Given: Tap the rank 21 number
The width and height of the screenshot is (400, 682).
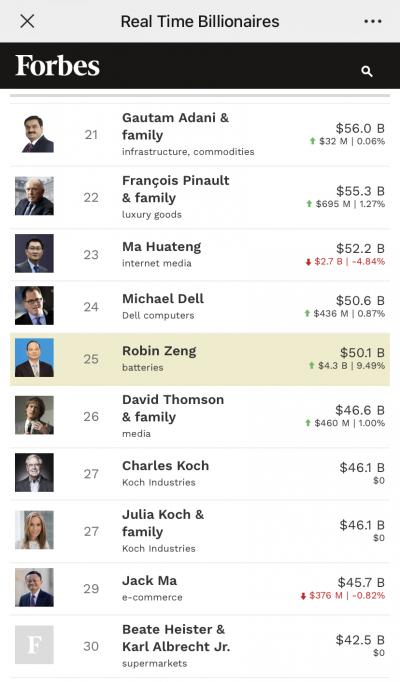Looking at the screenshot, I should point(91,135).
